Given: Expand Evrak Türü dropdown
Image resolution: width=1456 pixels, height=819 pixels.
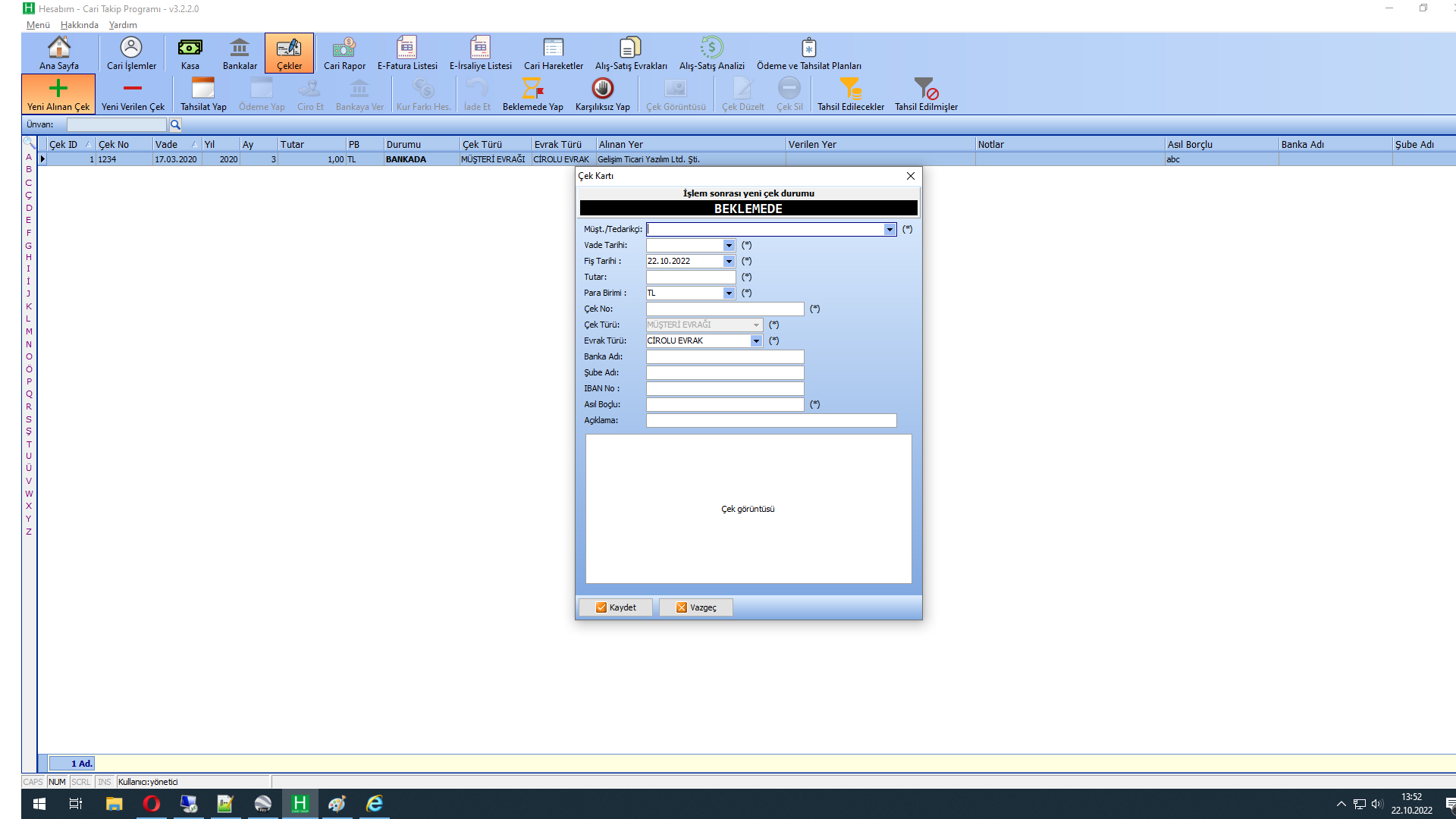Looking at the screenshot, I should coord(756,340).
